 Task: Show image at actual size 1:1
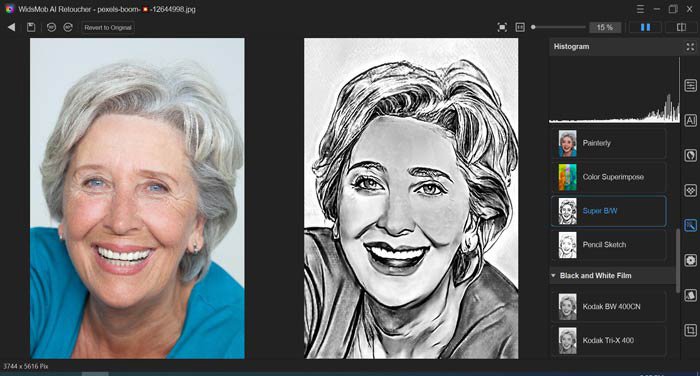(x=520, y=27)
